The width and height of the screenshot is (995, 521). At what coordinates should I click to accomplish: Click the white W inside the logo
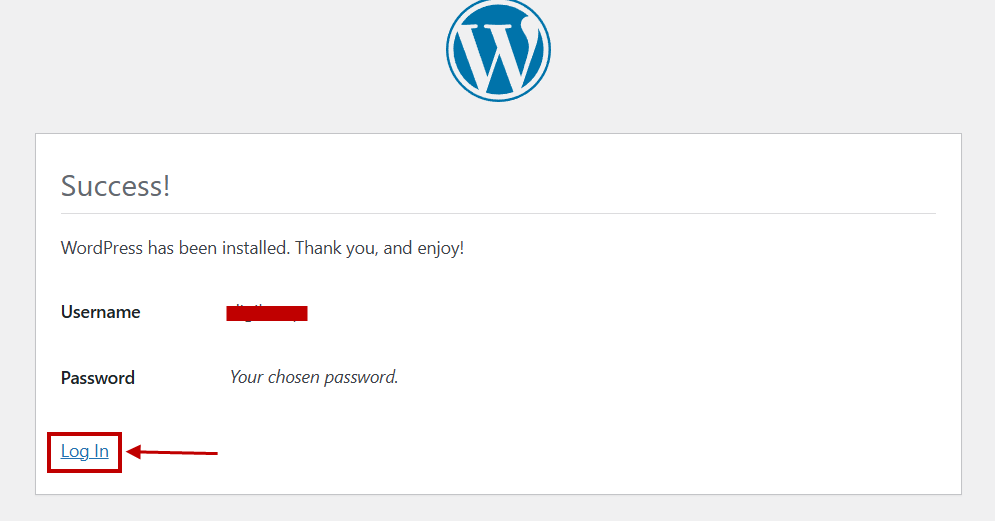click(x=498, y=54)
